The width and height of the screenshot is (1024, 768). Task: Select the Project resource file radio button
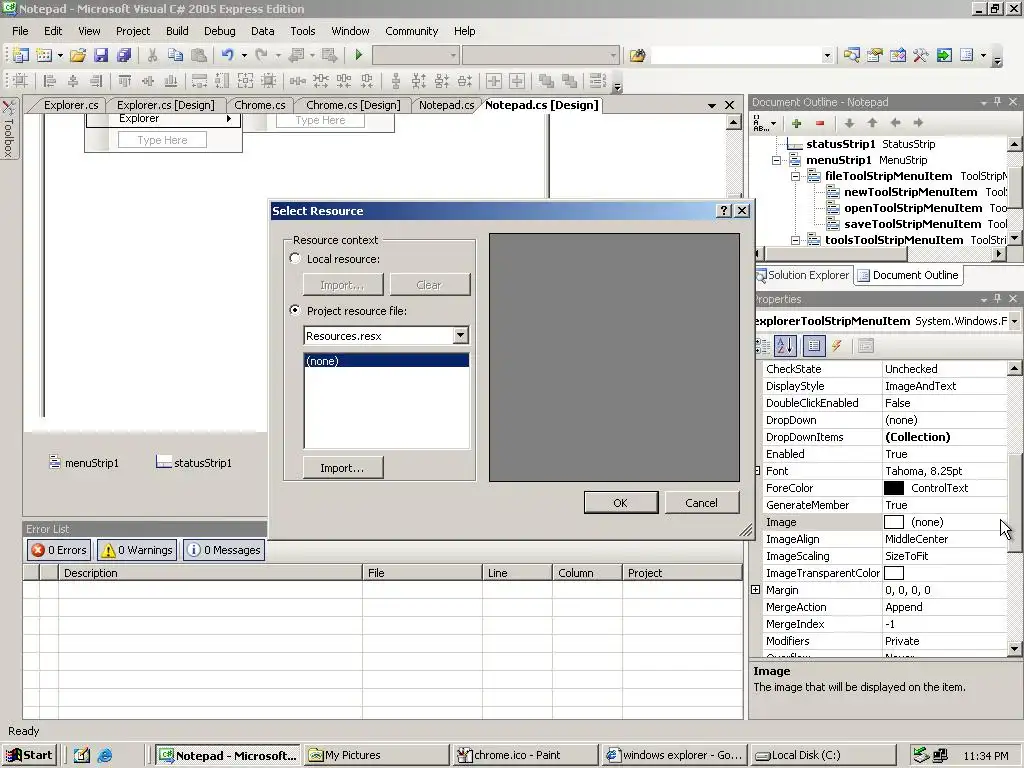[x=295, y=311]
